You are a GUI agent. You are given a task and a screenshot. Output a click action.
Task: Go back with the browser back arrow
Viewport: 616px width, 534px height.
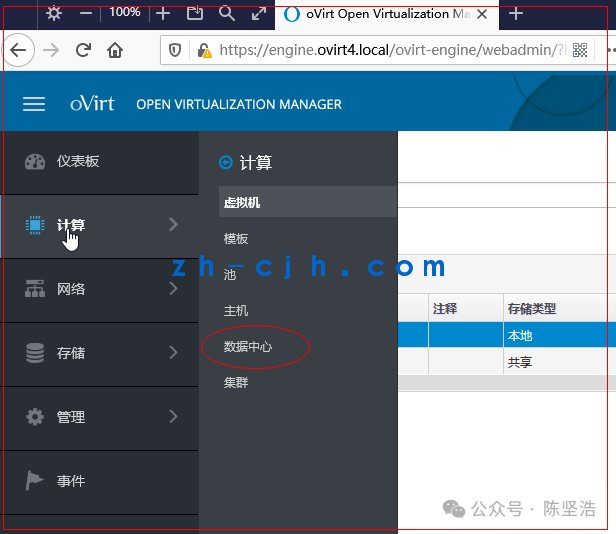coord(18,50)
